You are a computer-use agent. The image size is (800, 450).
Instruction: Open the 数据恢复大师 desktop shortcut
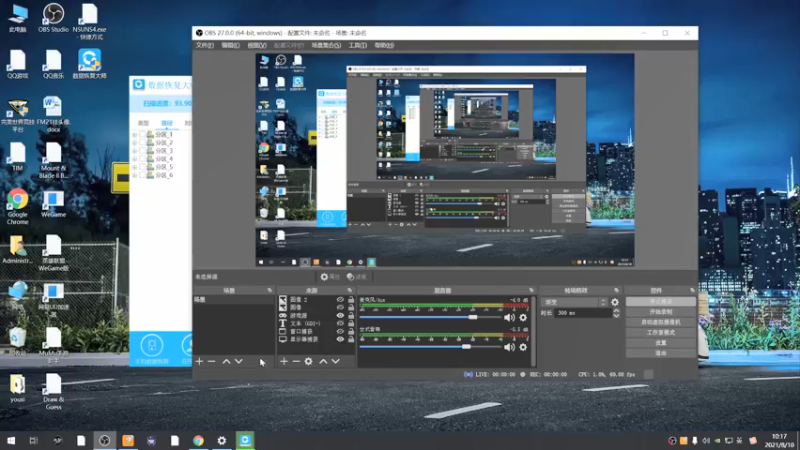pyautogui.click(x=89, y=64)
